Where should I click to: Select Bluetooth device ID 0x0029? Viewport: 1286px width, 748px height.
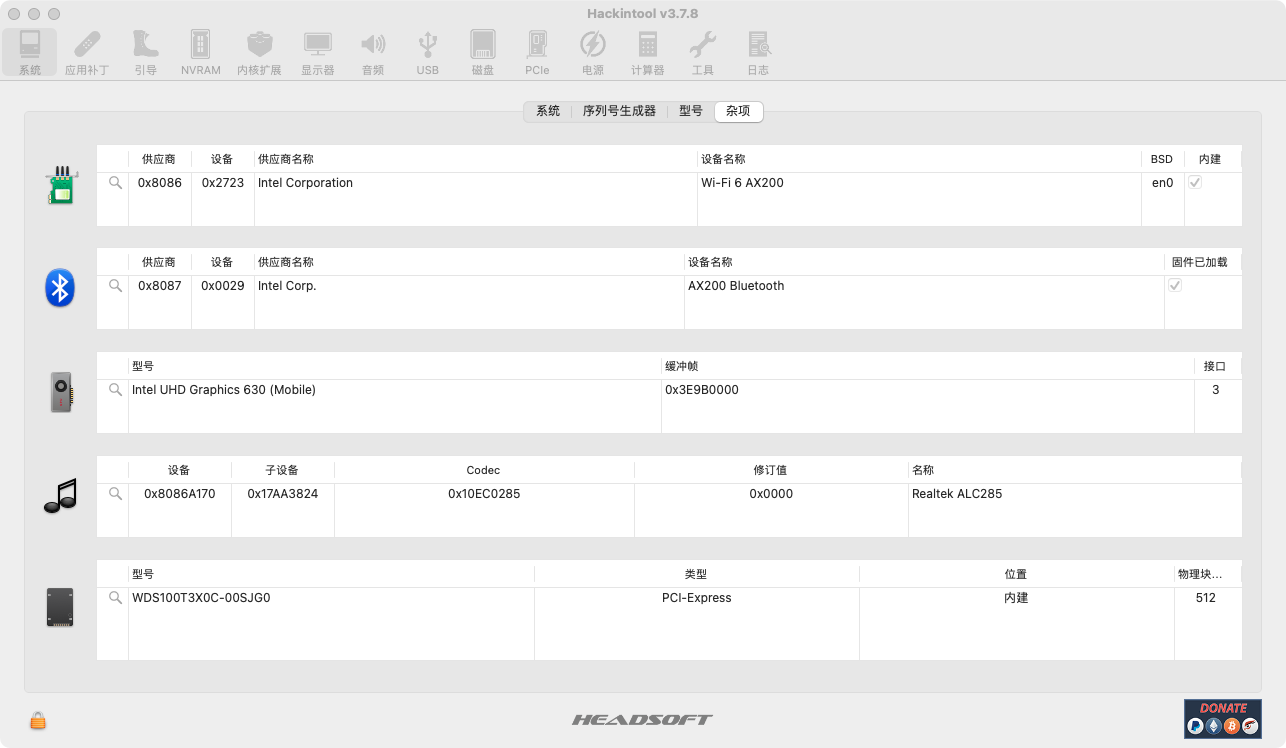tap(223, 286)
